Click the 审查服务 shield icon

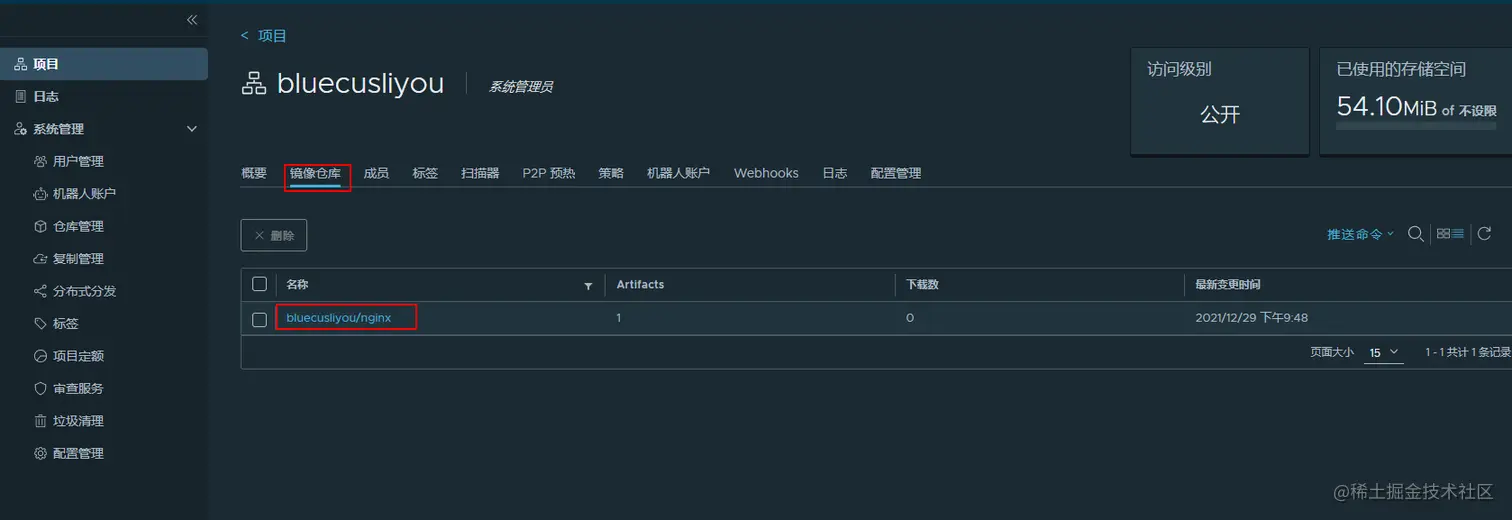pyautogui.click(x=40, y=388)
